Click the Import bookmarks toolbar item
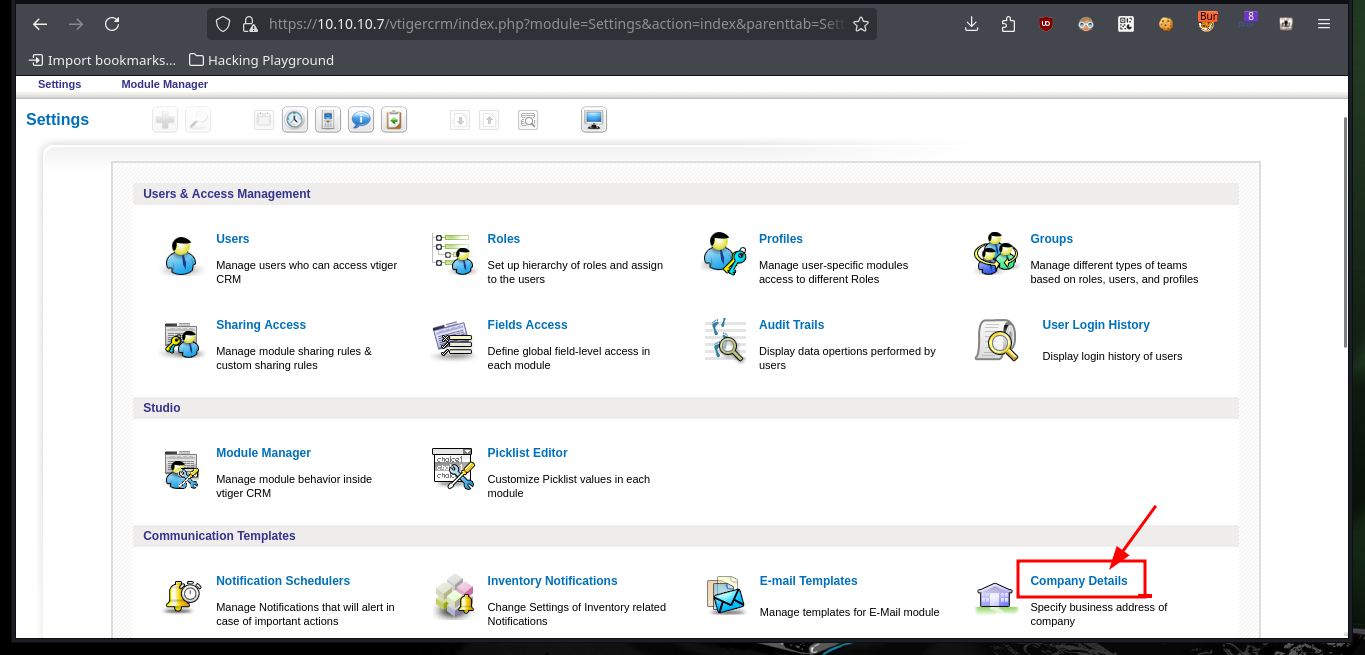 [102, 60]
